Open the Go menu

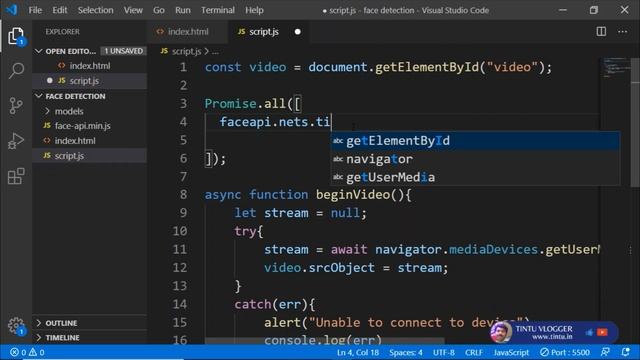[x=159, y=10]
